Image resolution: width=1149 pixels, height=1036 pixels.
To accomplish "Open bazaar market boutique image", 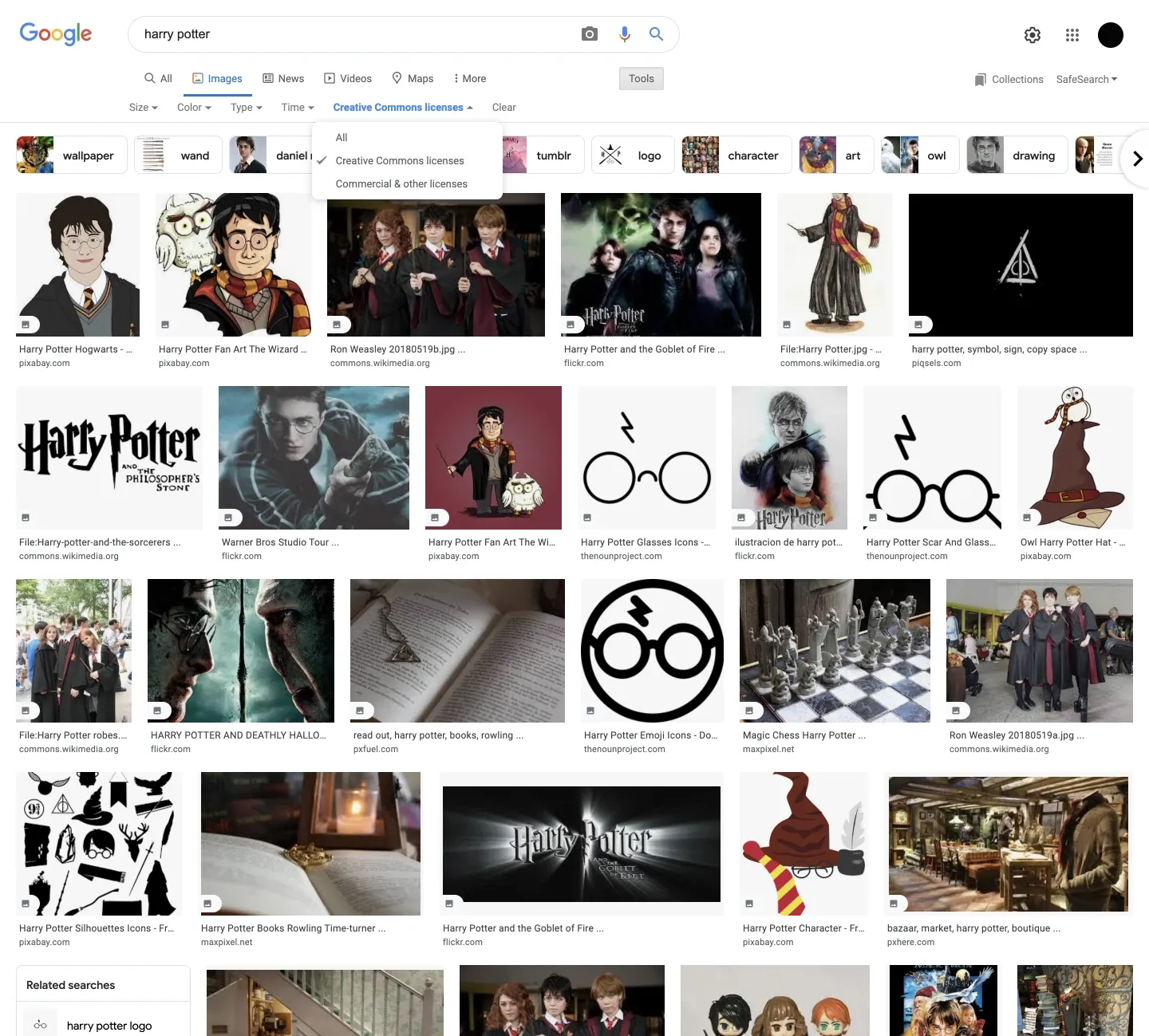I will pyautogui.click(x=1009, y=843).
